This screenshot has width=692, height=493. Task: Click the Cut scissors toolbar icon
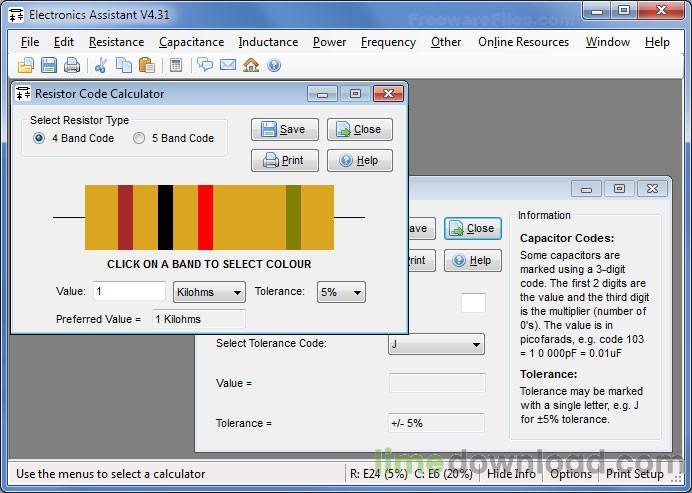point(101,65)
